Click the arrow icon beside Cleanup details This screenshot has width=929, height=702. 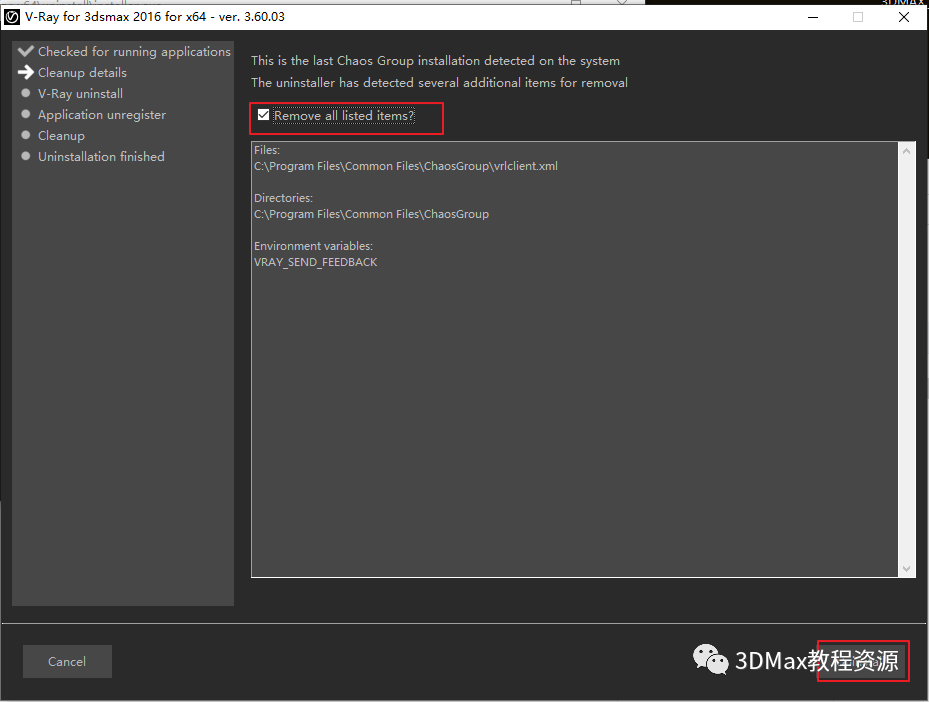pyautogui.click(x=25, y=72)
